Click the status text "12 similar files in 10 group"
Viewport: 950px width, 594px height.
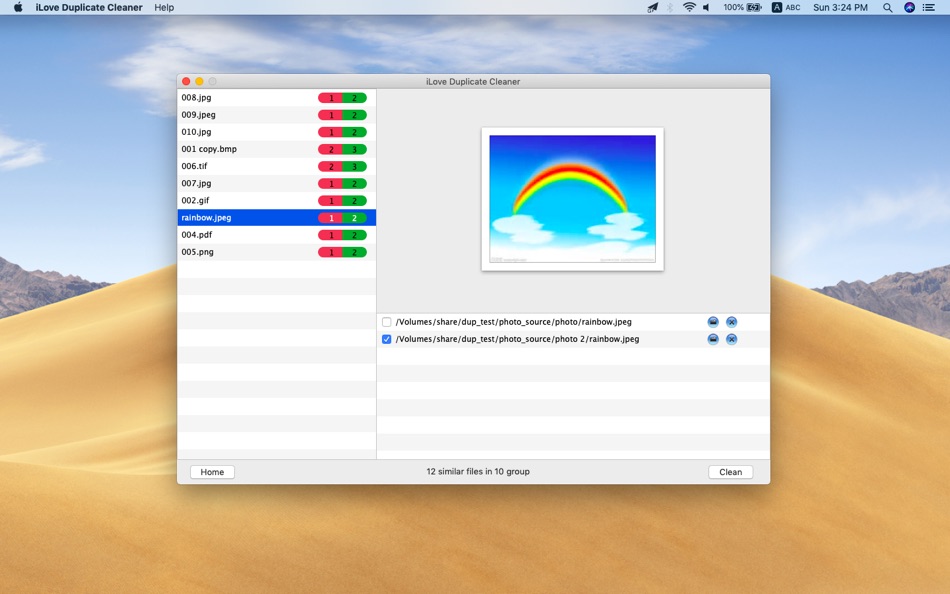click(478, 471)
